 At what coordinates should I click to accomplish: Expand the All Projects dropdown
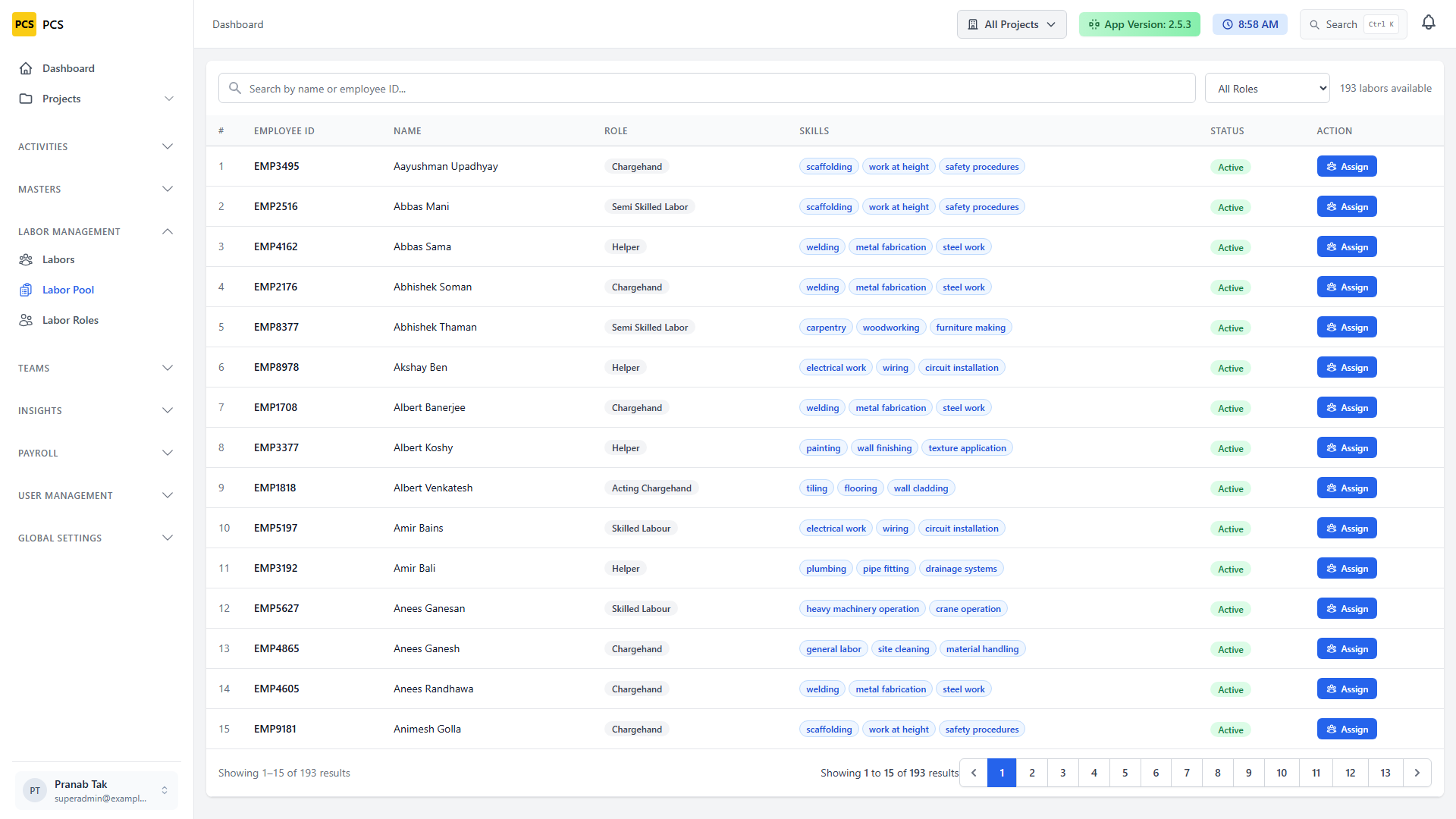click(1012, 24)
